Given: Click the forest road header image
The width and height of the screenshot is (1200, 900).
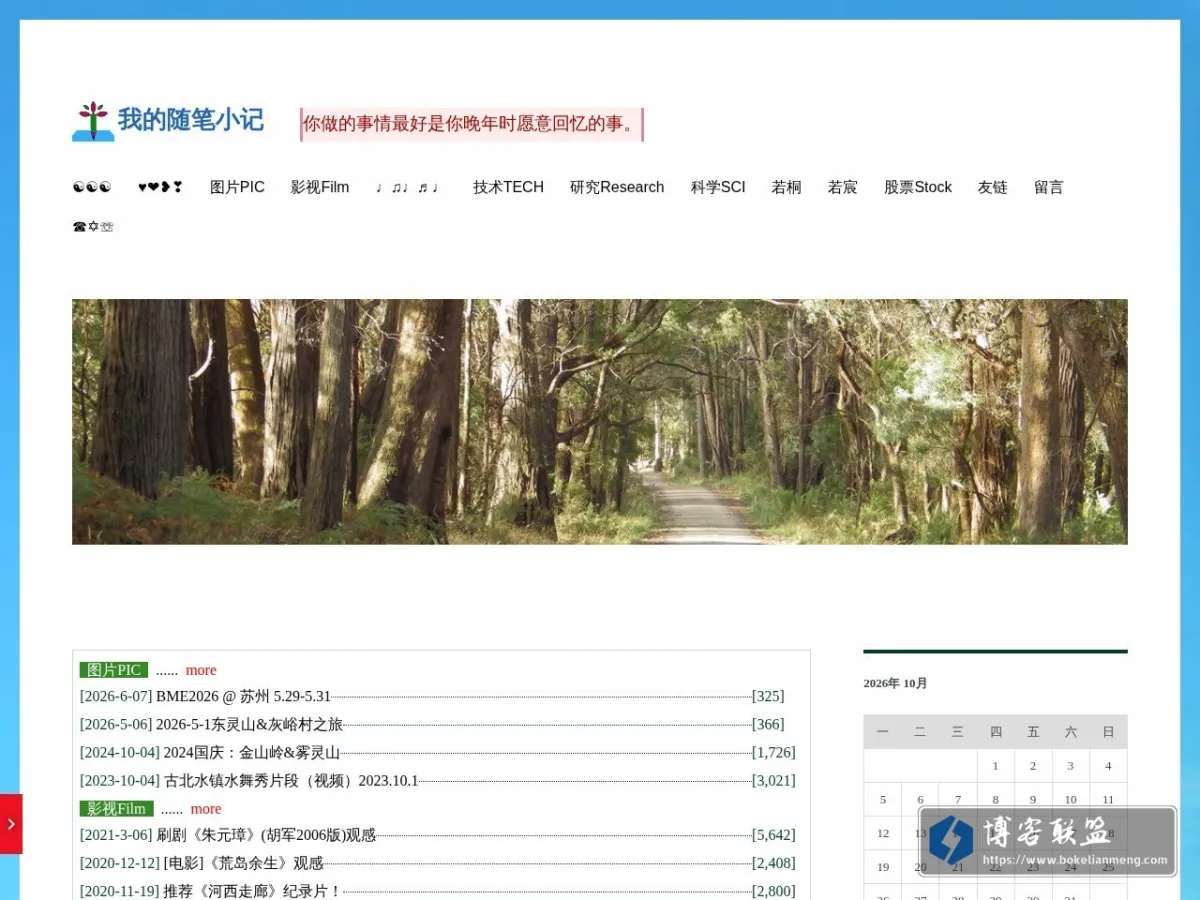Looking at the screenshot, I should pos(600,422).
